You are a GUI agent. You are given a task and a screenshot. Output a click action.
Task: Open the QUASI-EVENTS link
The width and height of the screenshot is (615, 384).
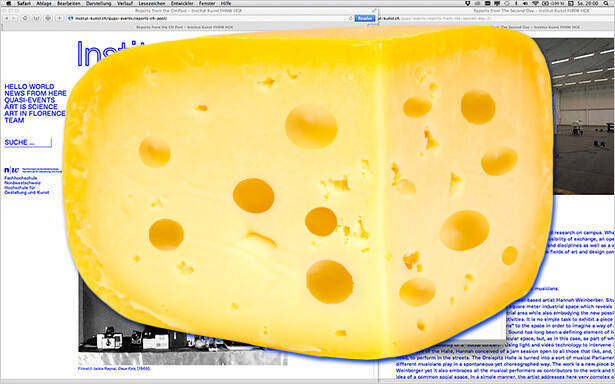coord(29,100)
